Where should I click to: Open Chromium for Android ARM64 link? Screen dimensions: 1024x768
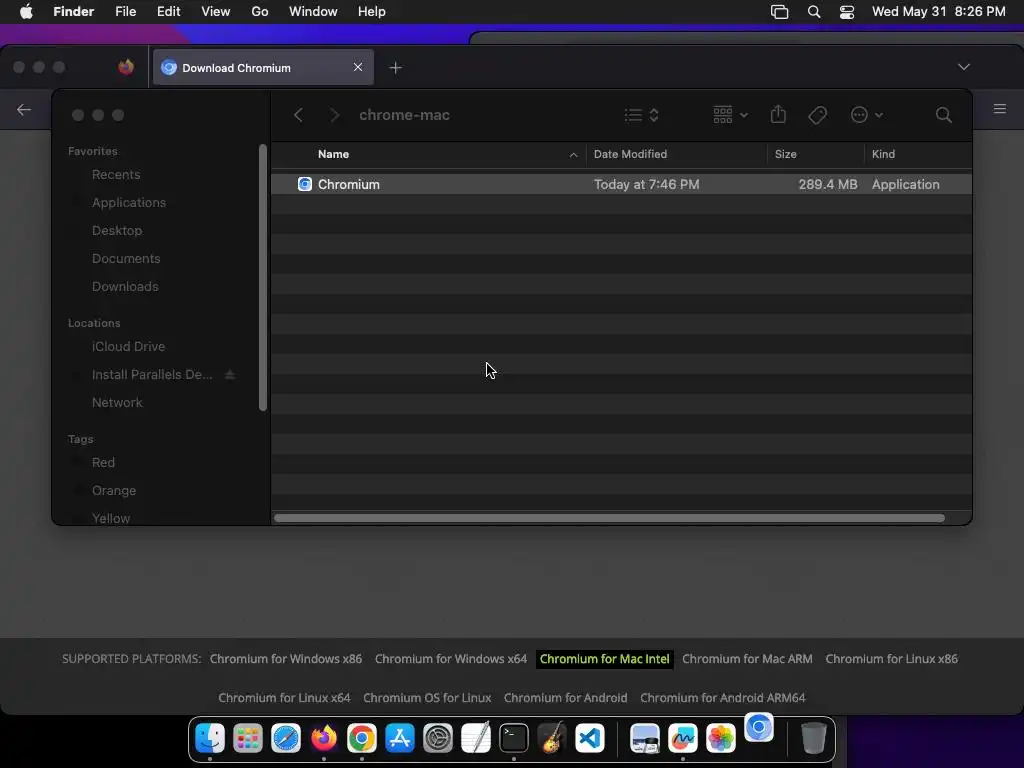tap(722, 697)
